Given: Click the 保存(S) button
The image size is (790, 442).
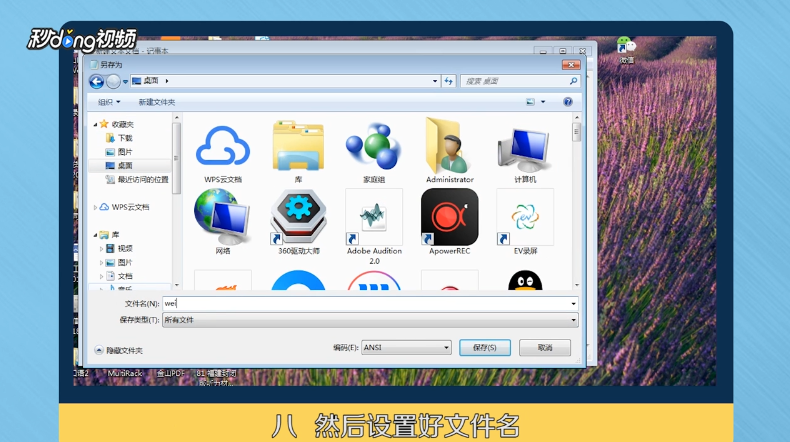Looking at the screenshot, I should coord(485,348).
